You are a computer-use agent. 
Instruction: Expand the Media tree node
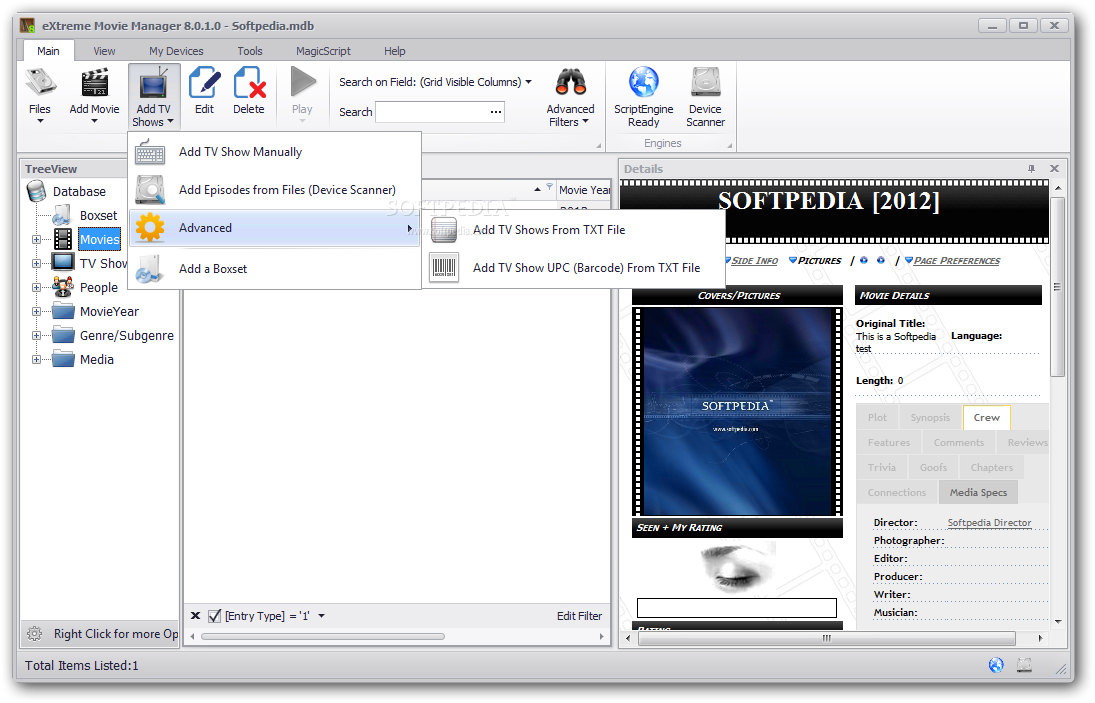[36, 360]
